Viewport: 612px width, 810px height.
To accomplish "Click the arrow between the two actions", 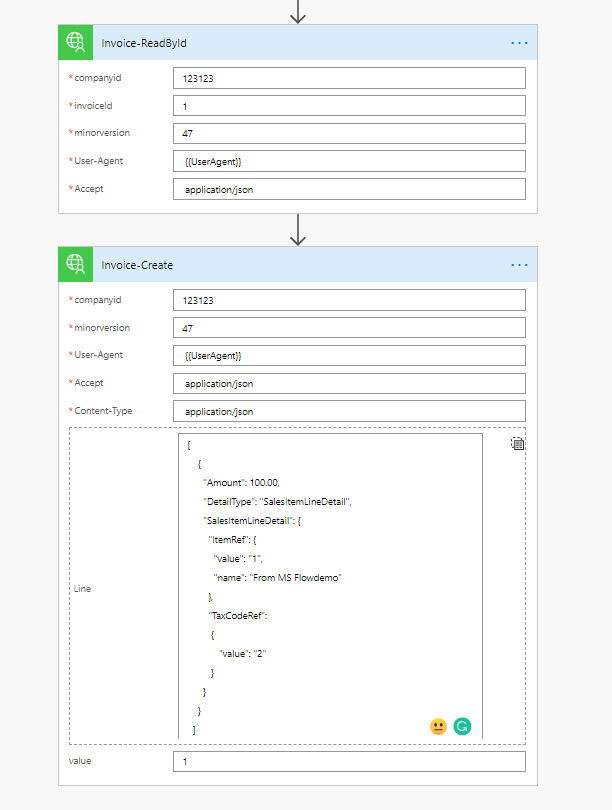I will [298, 229].
